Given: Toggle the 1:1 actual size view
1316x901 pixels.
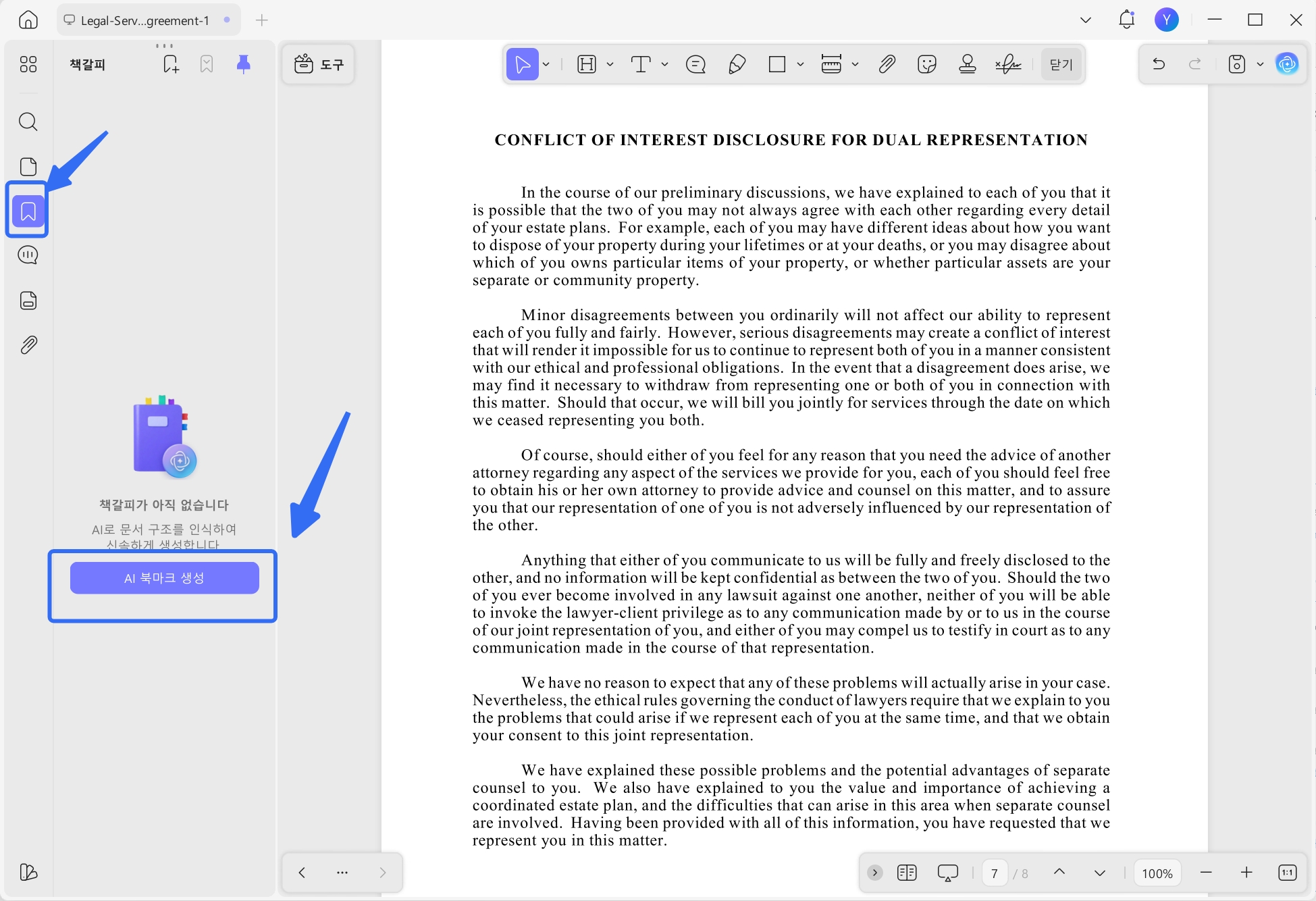Looking at the screenshot, I should pos(1288,873).
